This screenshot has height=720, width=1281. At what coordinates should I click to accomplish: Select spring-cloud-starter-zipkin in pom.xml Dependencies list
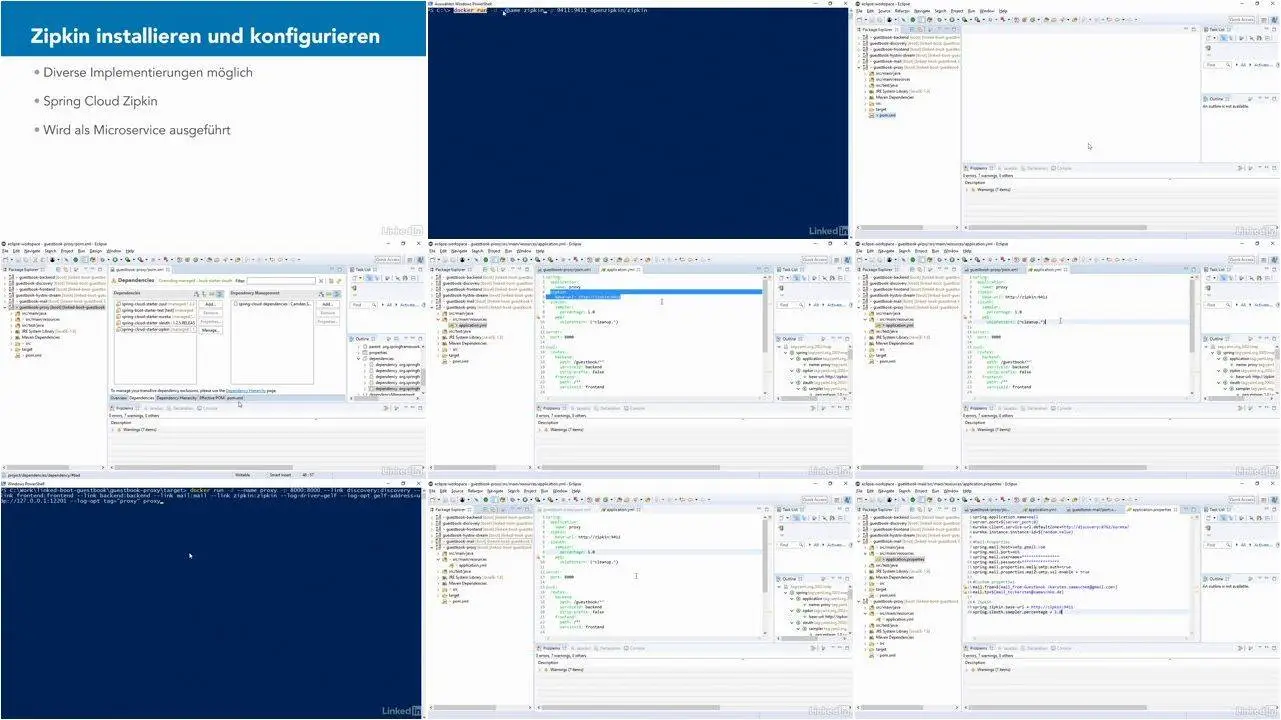tap(156, 329)
